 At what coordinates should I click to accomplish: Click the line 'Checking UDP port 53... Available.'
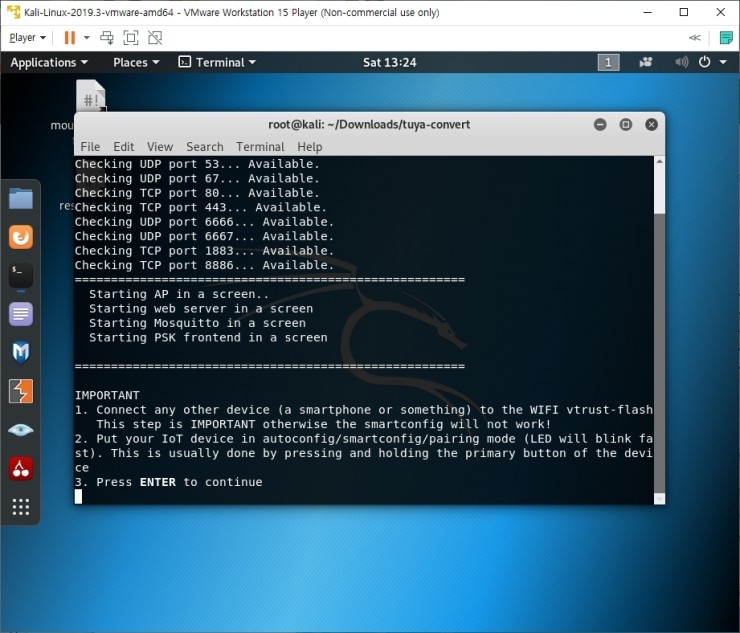197,164
